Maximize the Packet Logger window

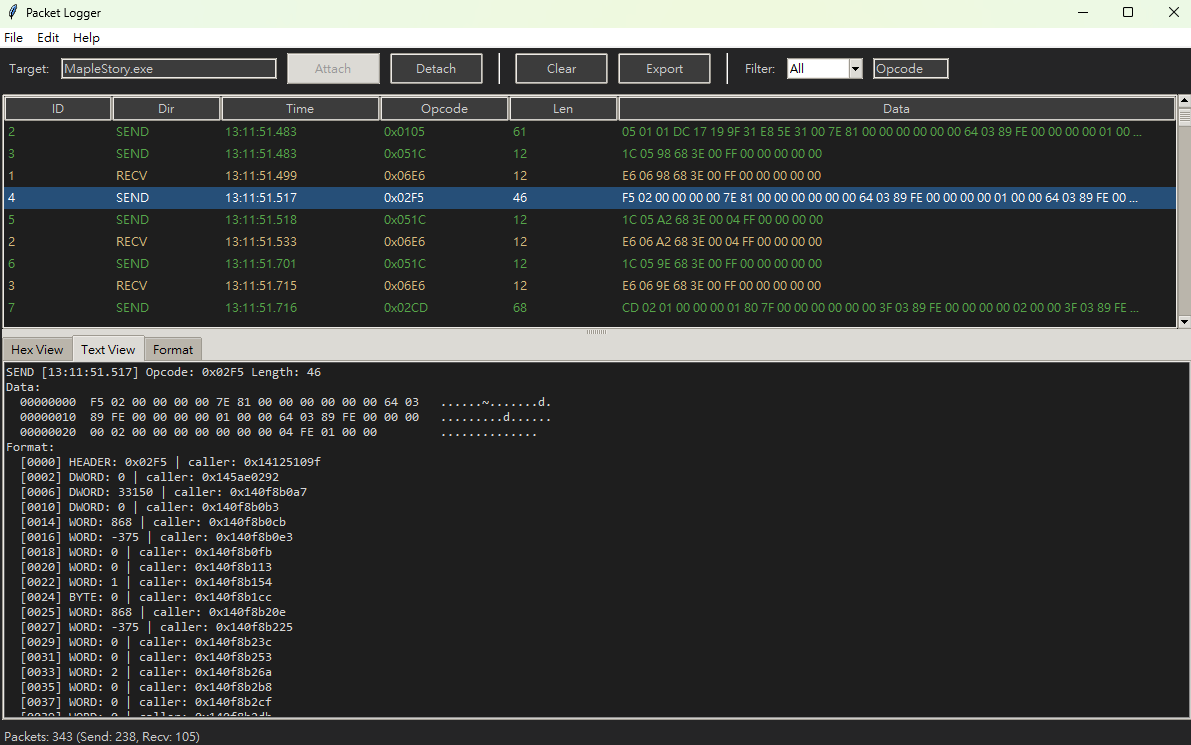pos(1128,12)
